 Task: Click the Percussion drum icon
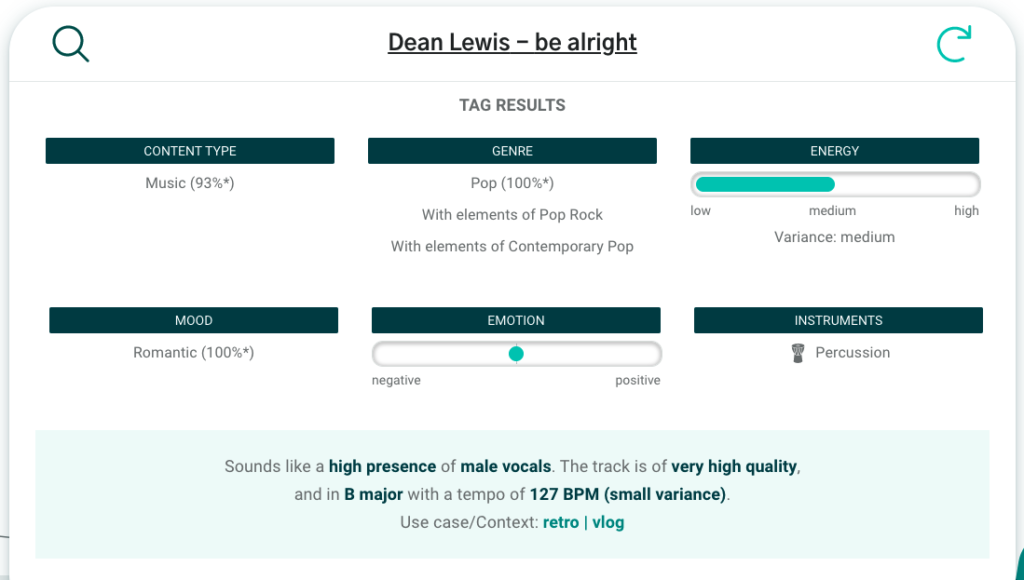(797, 353)
